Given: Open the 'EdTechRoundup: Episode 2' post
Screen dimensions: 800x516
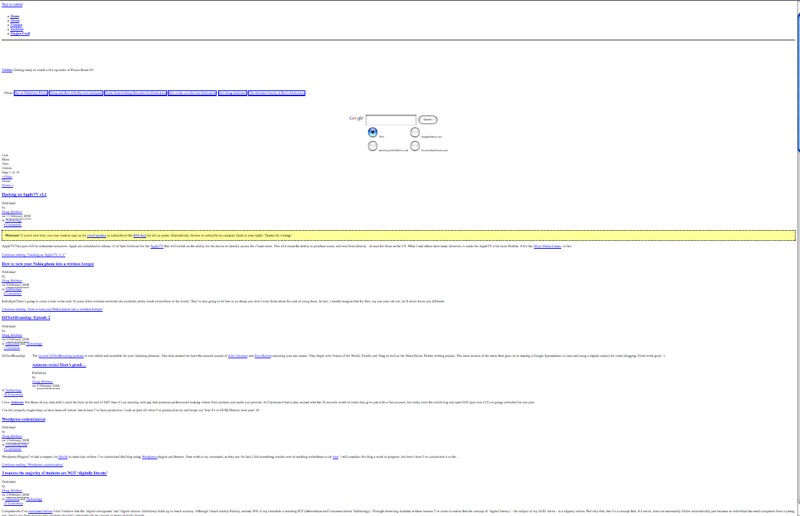Looking at the screenshot, I should click(x=33, y=317).
